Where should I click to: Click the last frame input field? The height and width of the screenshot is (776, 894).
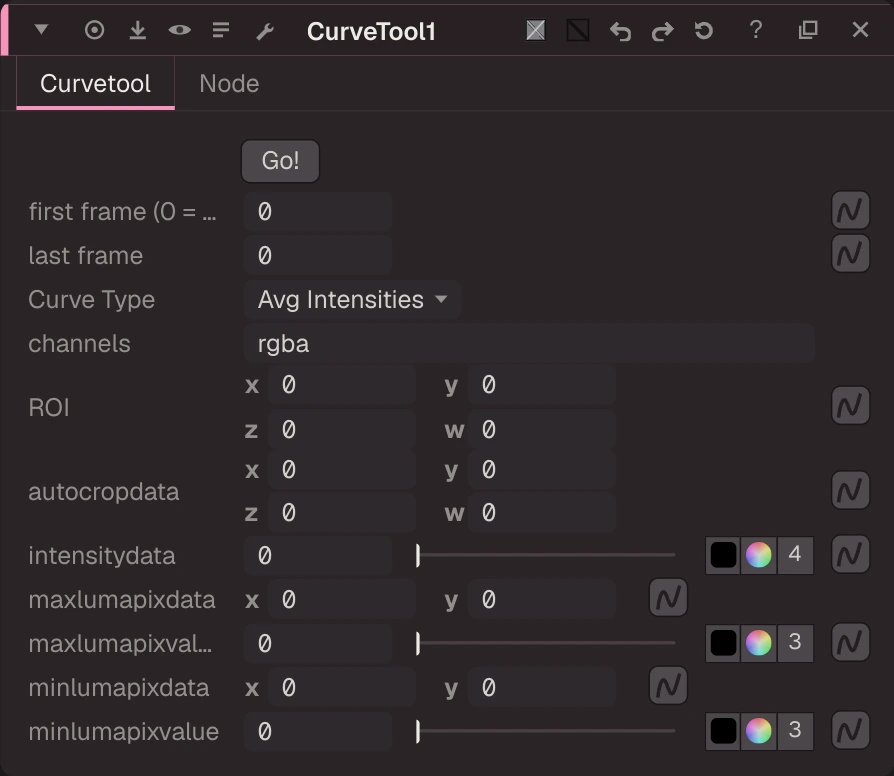click(x=318, y=255)
